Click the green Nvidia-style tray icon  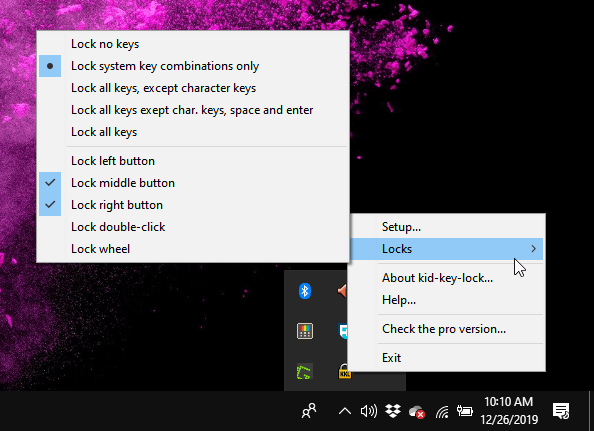304,372
